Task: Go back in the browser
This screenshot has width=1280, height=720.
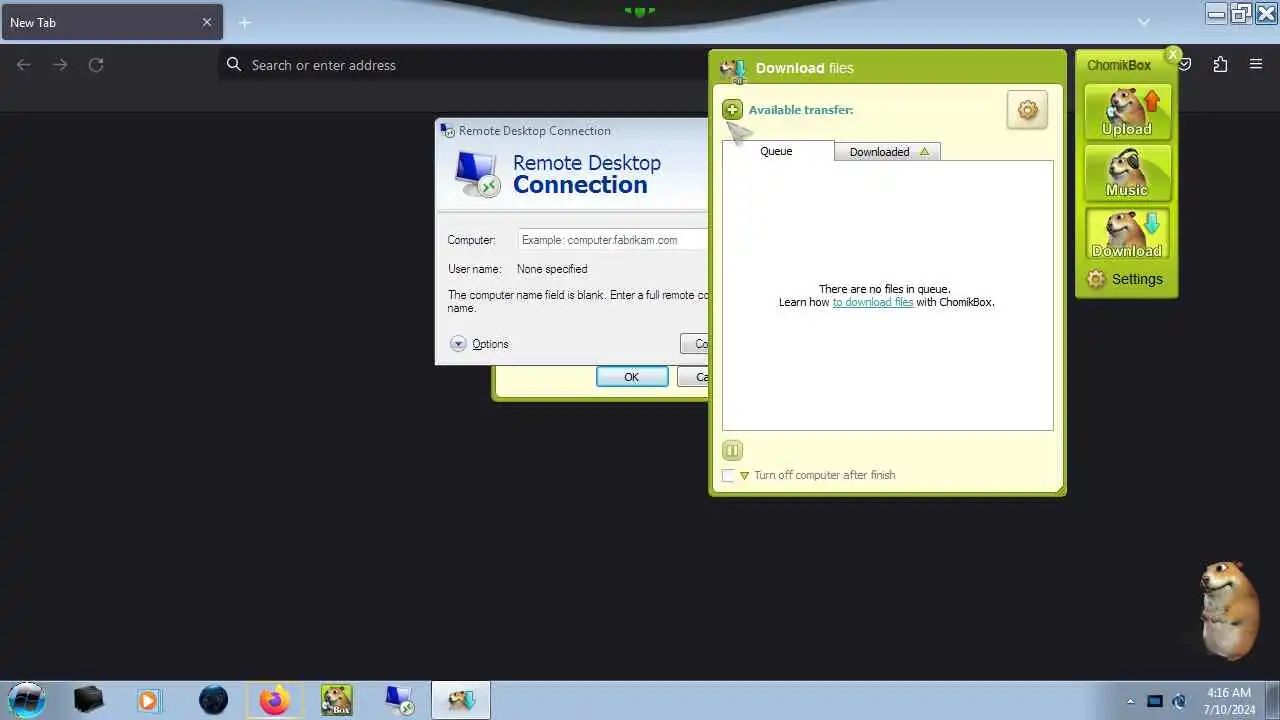Action: (24, 65)
